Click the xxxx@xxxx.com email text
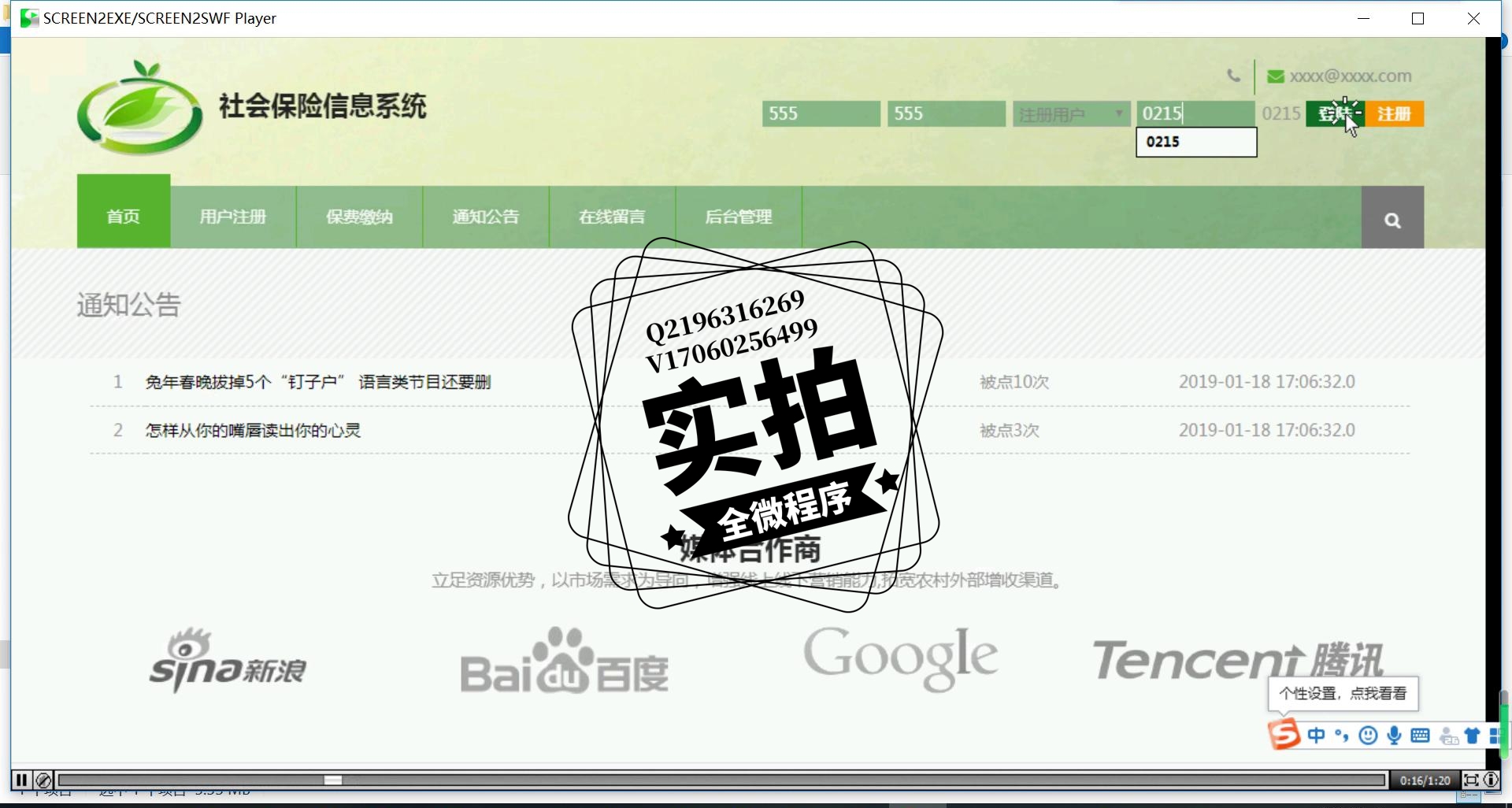 point(1351,76)
